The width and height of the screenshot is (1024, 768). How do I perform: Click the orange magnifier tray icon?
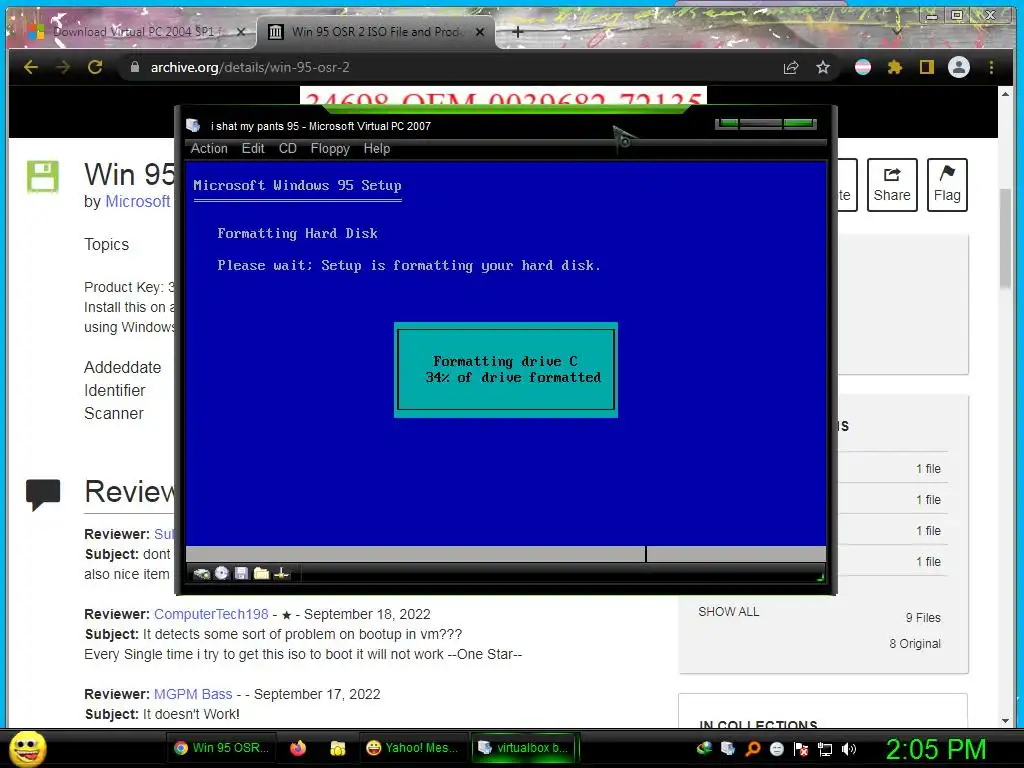(752, 749)
